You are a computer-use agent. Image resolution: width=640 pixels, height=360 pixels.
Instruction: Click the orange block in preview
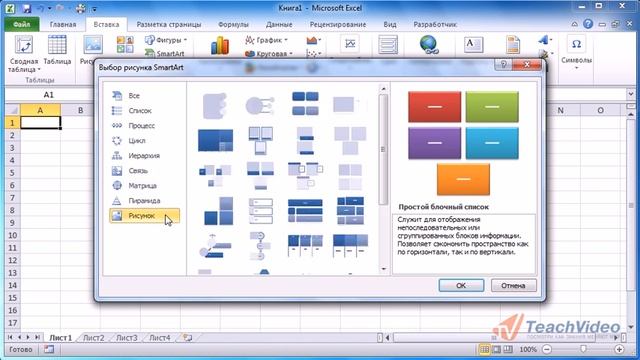pyautogui.click(x=463, y=179)
